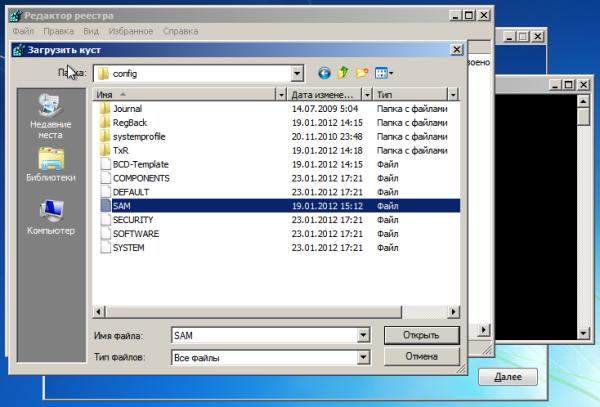Select the SOFTWARE file in the list
This screenshot has height=407, width=600.
(x=135, y=233)
